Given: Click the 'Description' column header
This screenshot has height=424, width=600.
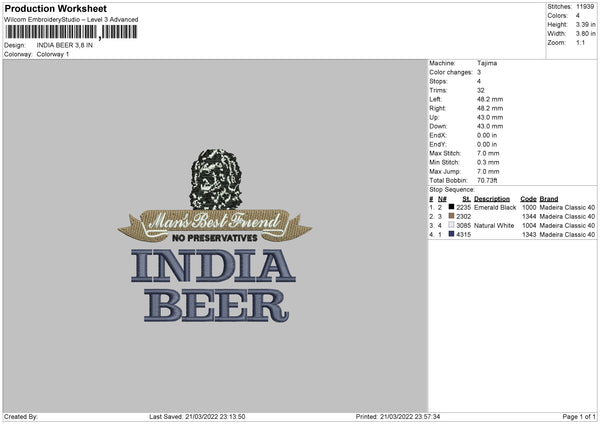Looking at the screenshot, I should (492, 199).
